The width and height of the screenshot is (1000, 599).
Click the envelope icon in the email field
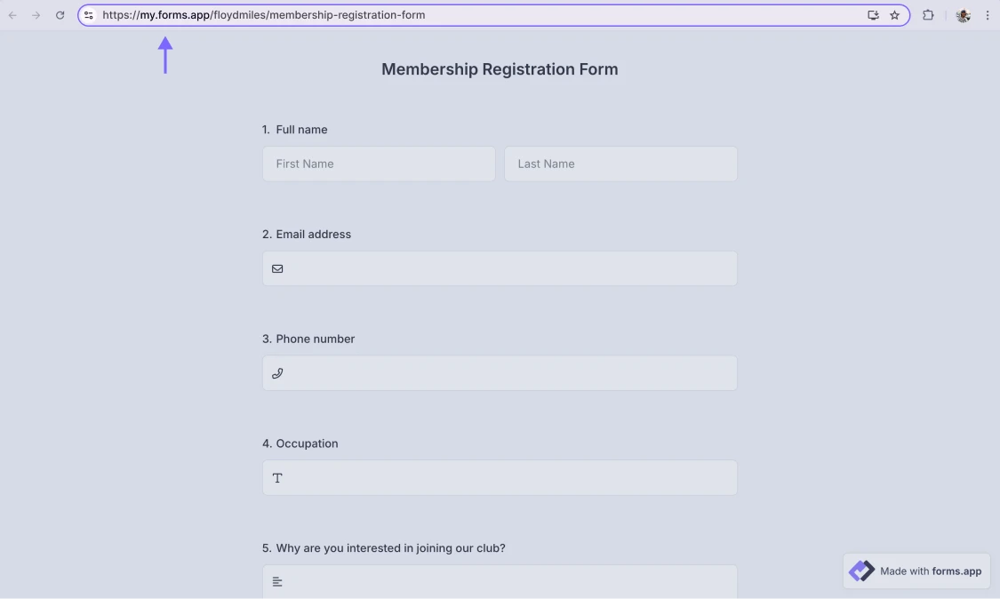[x=277, y=268]
